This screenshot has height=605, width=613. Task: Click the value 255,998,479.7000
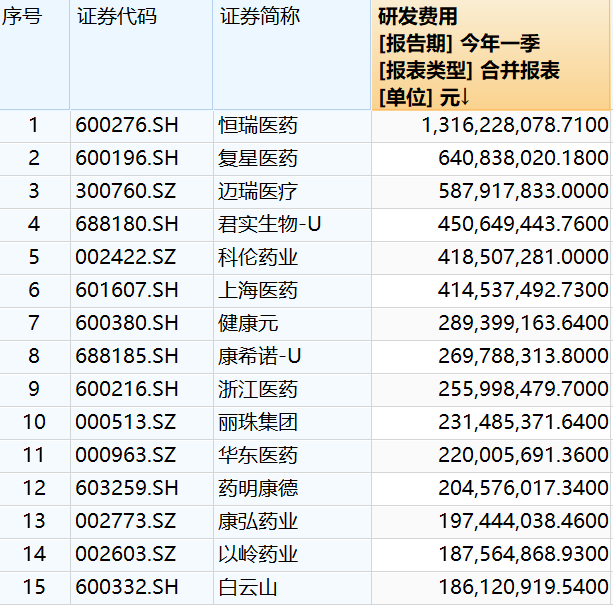(523, 389)
